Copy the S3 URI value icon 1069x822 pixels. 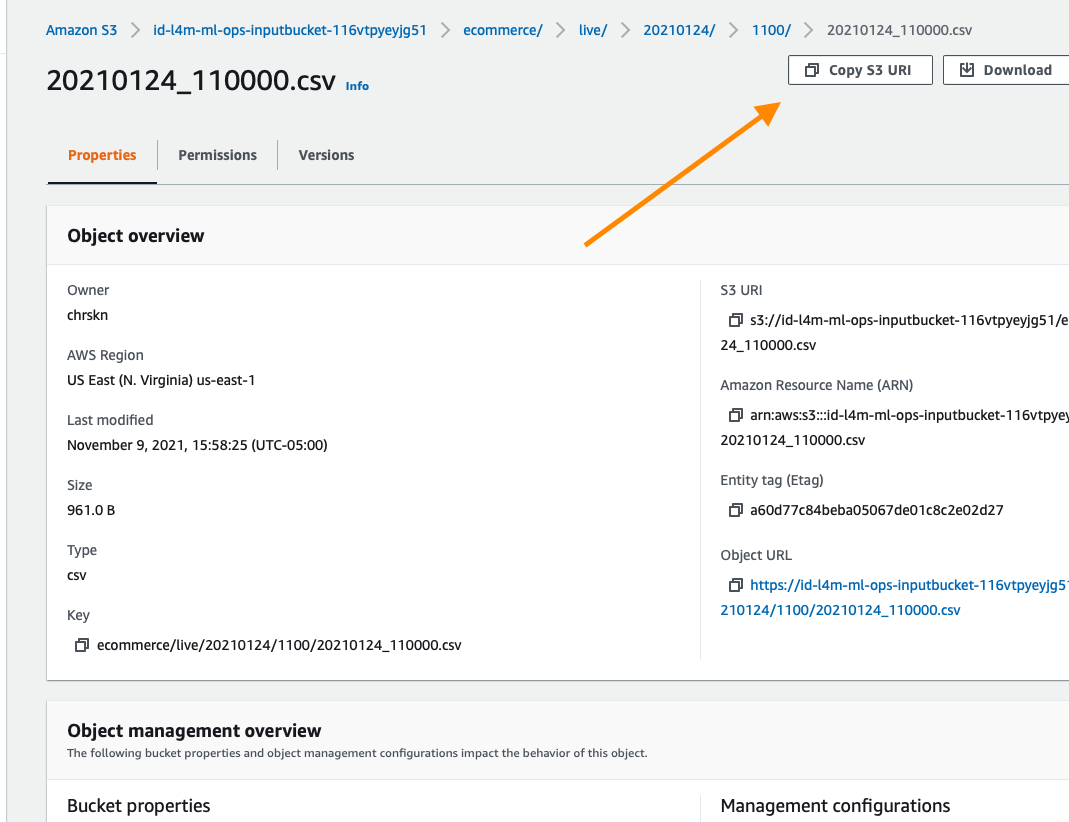735,320
